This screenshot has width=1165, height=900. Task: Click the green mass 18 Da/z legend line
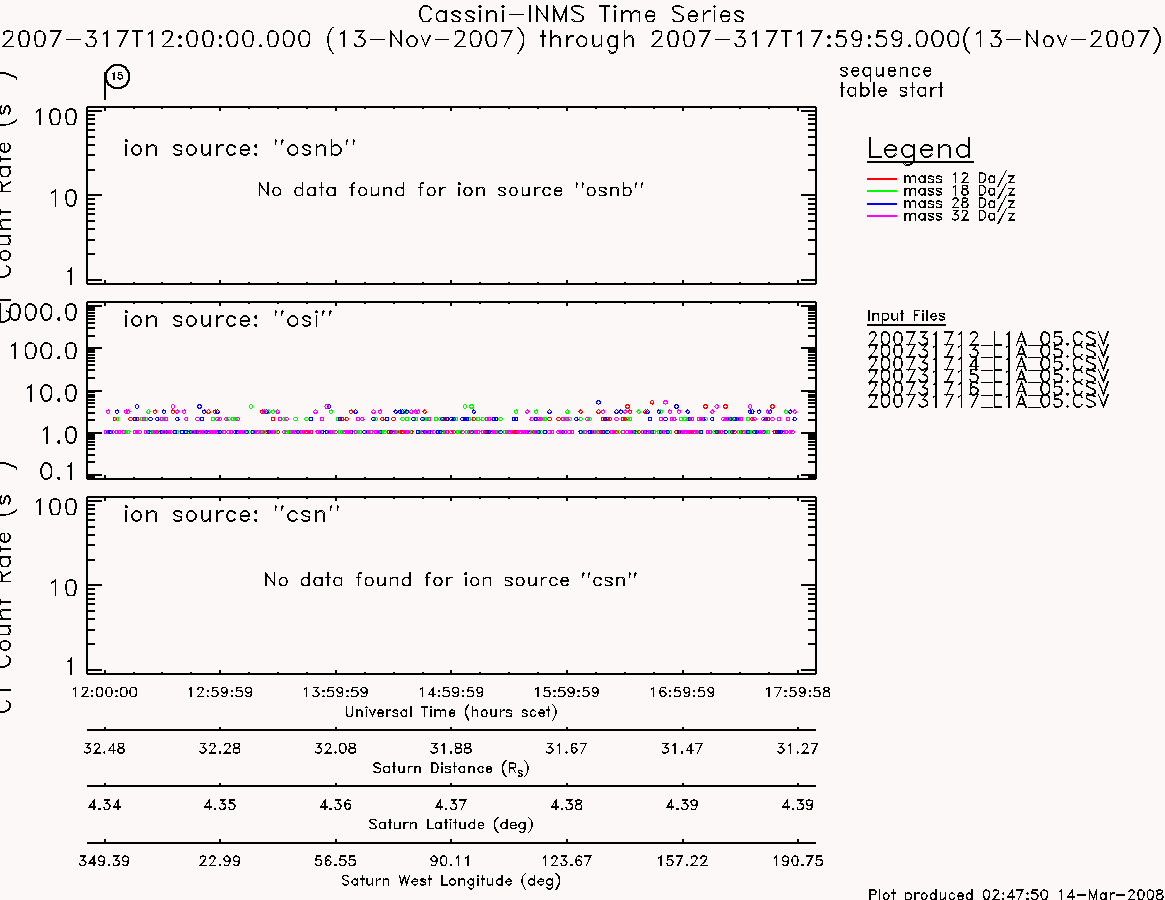(882, 191)
